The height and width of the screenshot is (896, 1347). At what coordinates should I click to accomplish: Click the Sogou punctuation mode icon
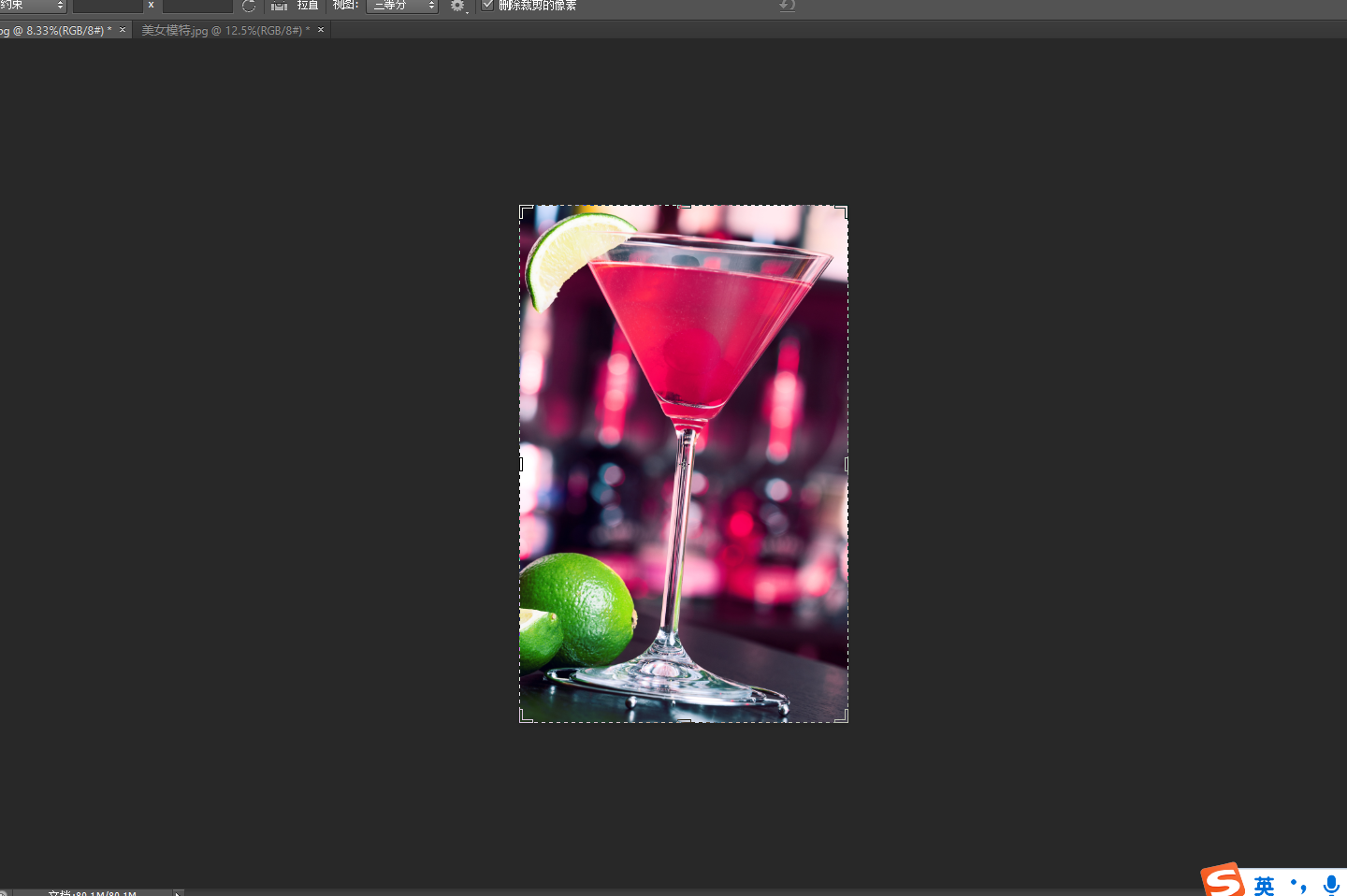pyautogui.click(x=1298, y=884)
